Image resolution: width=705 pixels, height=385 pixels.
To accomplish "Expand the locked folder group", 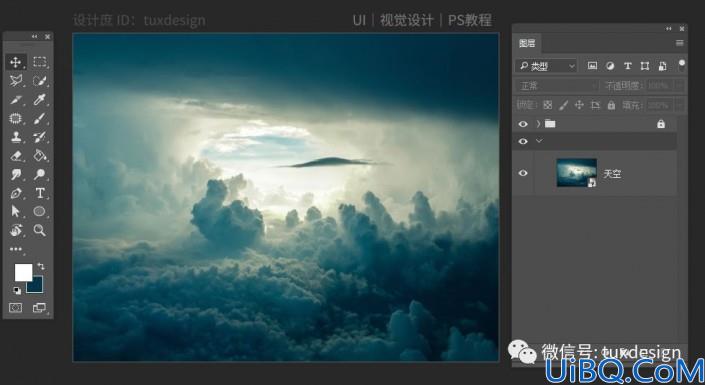I will pos(538,124).
